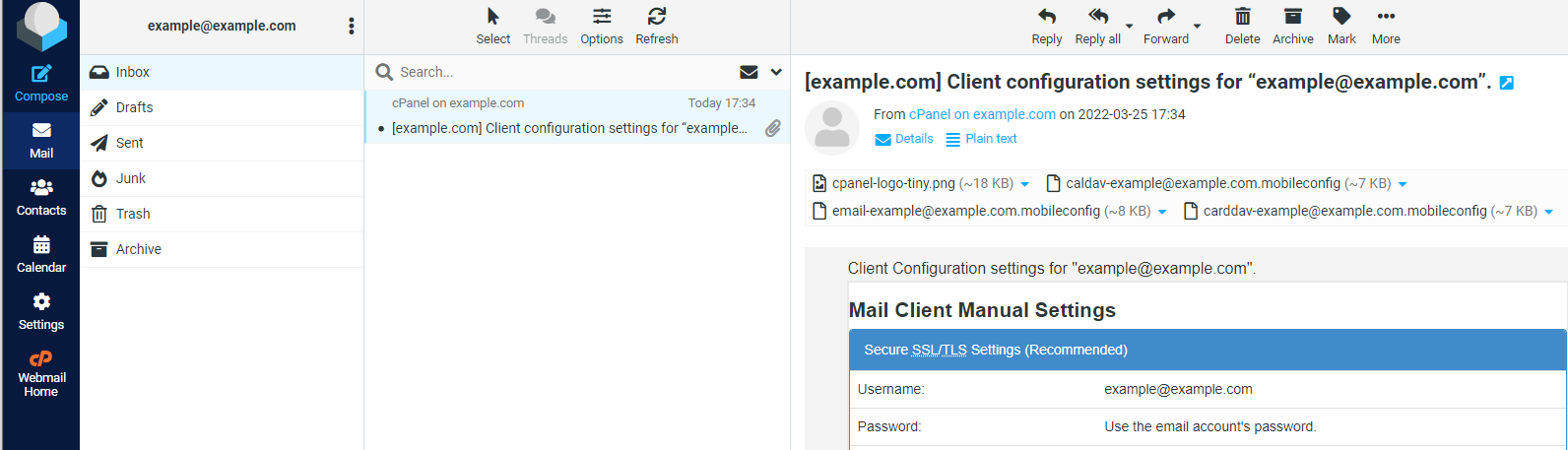Expand Reply all options arrow
Image resolution: width=1568 pixels, height=450 pixels.
point(1130,27)
